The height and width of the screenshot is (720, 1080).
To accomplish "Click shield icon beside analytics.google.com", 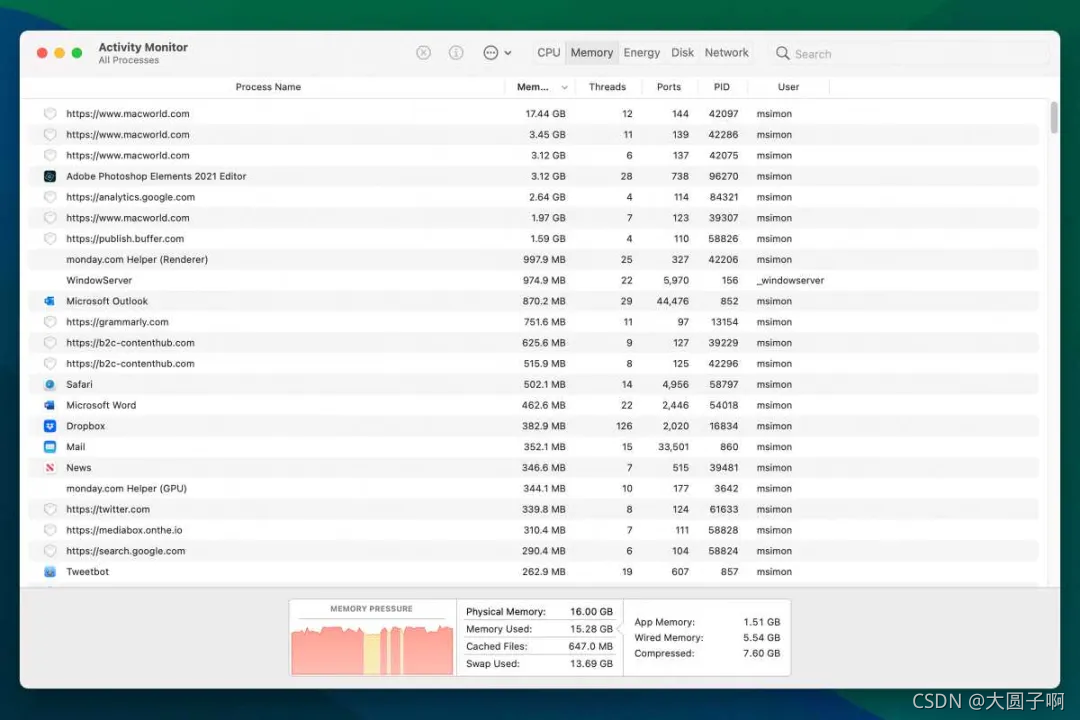I will 50,197.
